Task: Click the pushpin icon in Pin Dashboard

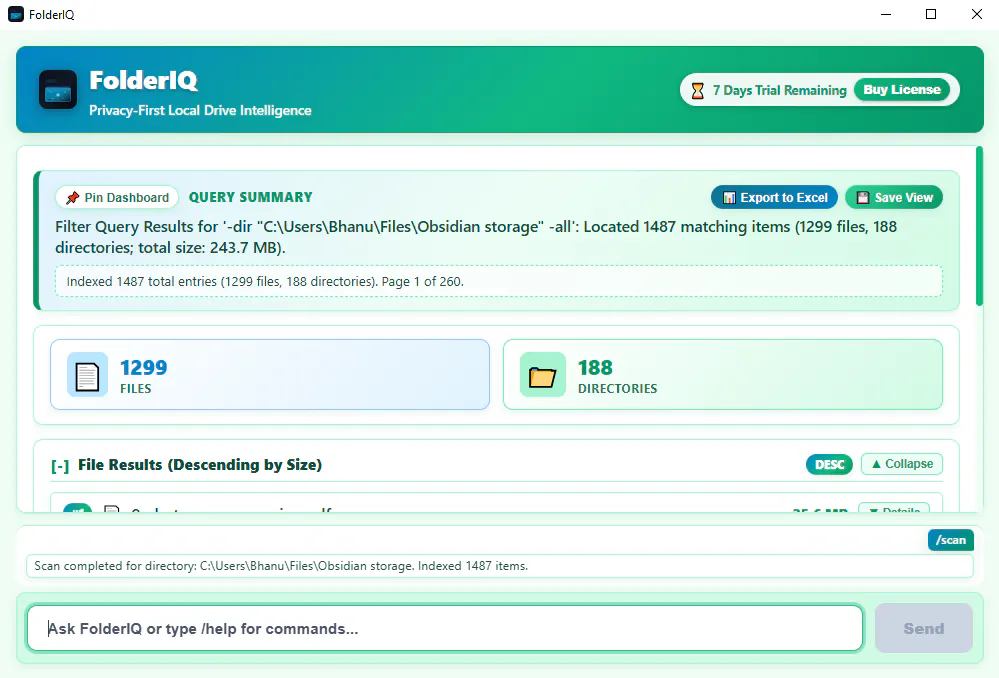Action: pyautogui.click(x=73, y=198)
